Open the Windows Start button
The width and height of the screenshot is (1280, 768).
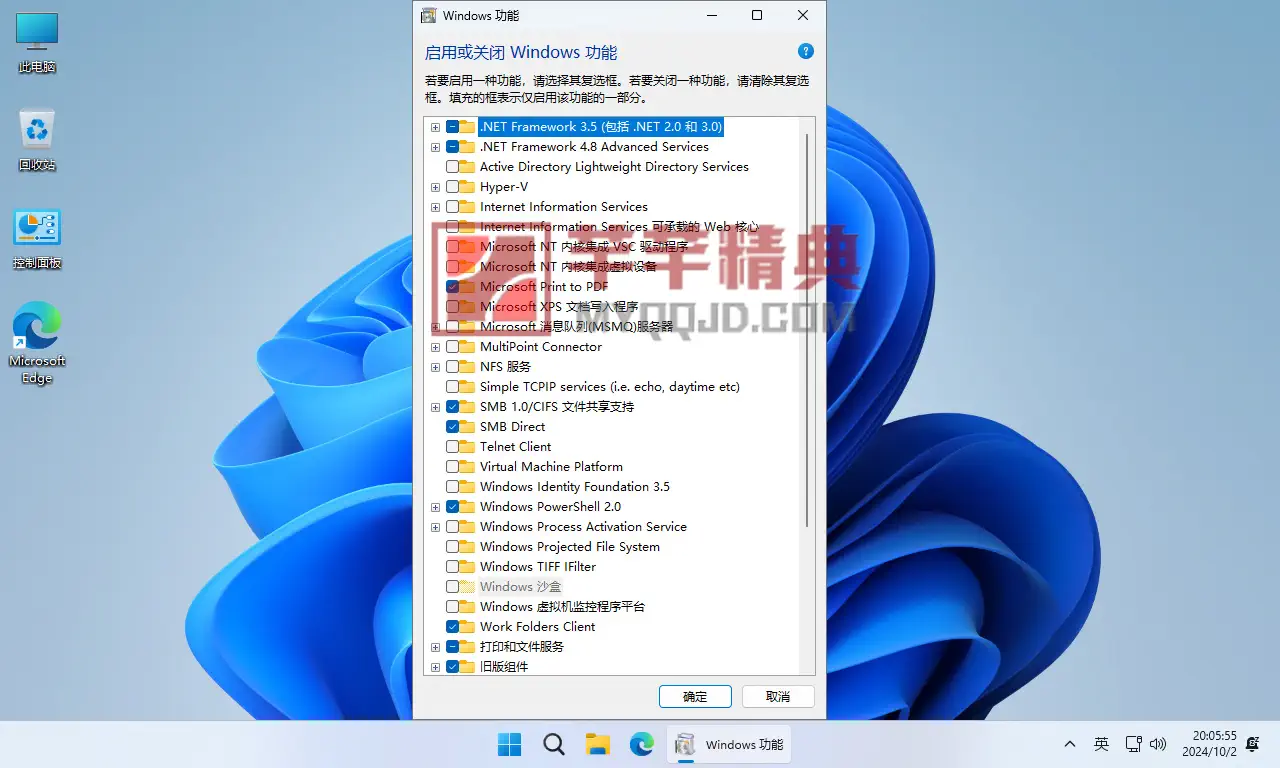tap(510, 744)
